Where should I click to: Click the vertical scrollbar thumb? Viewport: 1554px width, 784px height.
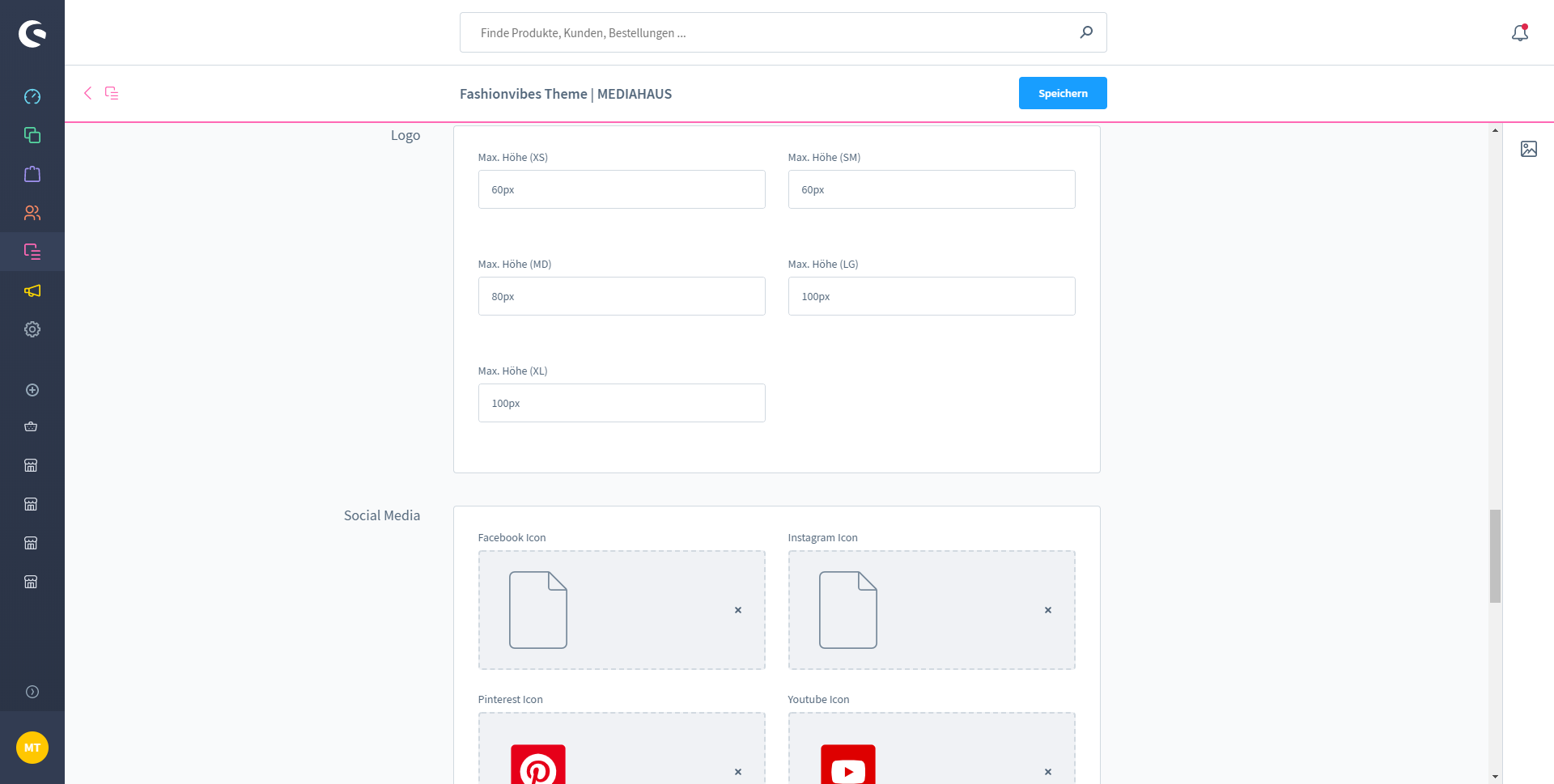click(1495, 556)
